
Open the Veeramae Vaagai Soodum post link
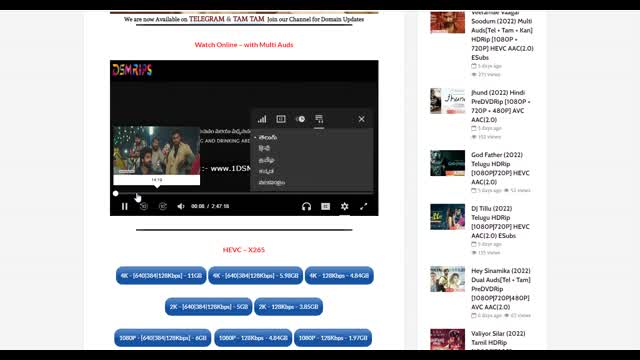click(x=502, y=37)
